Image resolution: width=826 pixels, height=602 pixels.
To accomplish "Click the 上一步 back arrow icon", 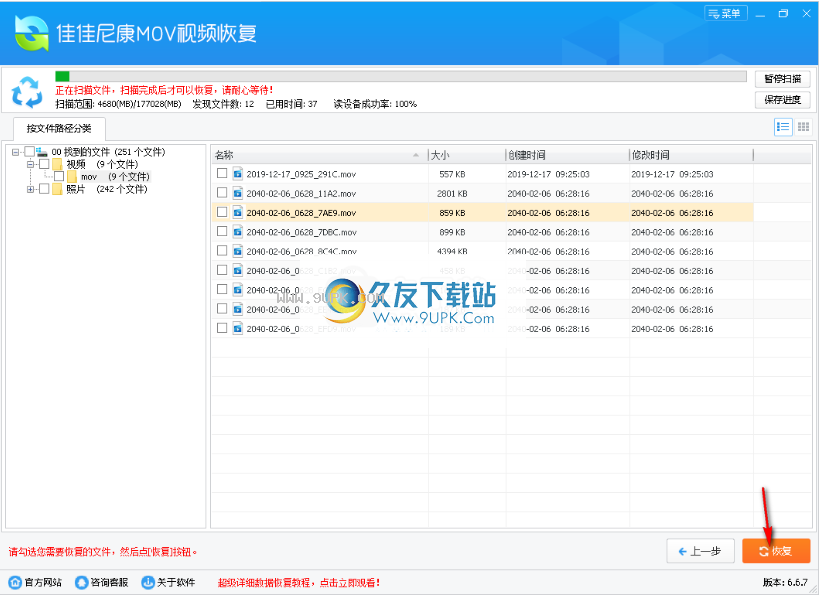I will point(683,551).
